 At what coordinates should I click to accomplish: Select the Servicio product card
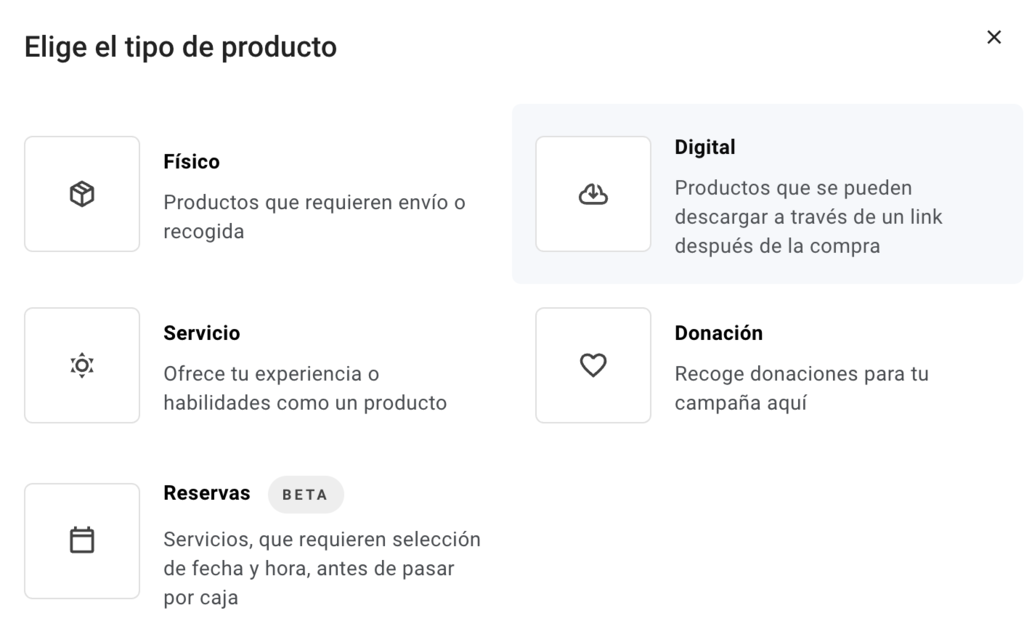point(250,364)
